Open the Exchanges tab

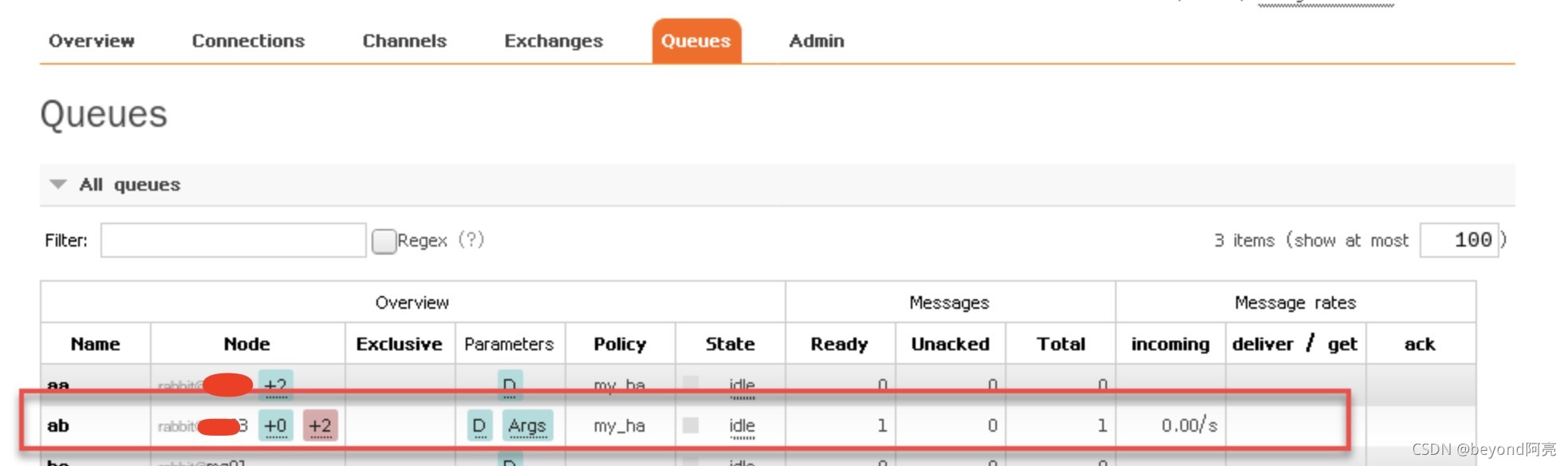[x=554, y=41]
